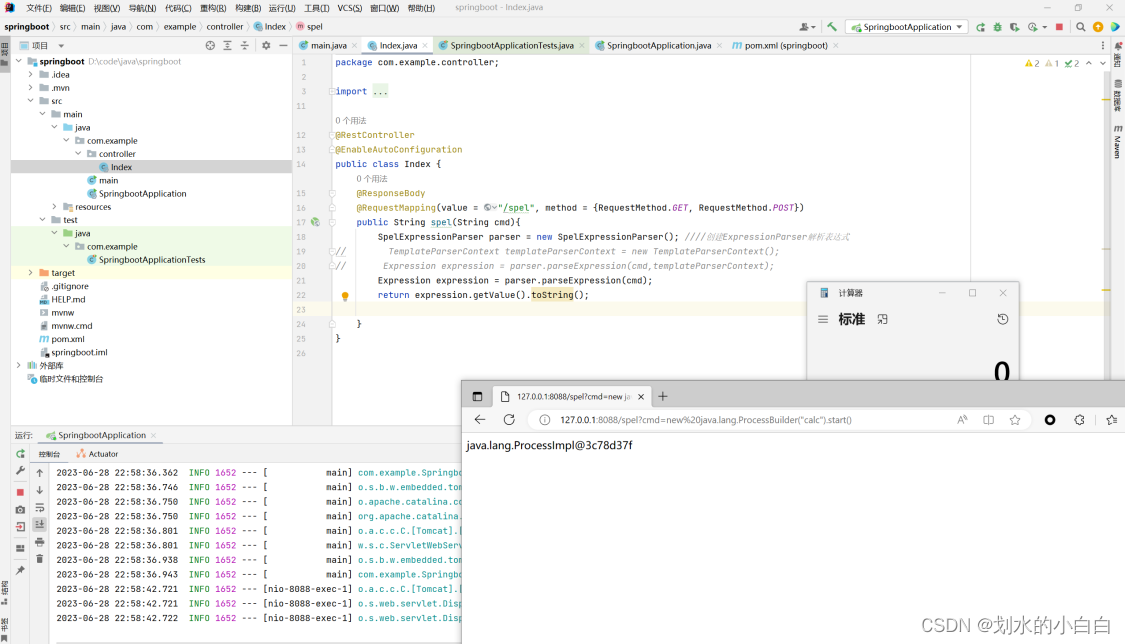
Task: Click restore layout icon in Run panel
Action: (x=20, y=548)
